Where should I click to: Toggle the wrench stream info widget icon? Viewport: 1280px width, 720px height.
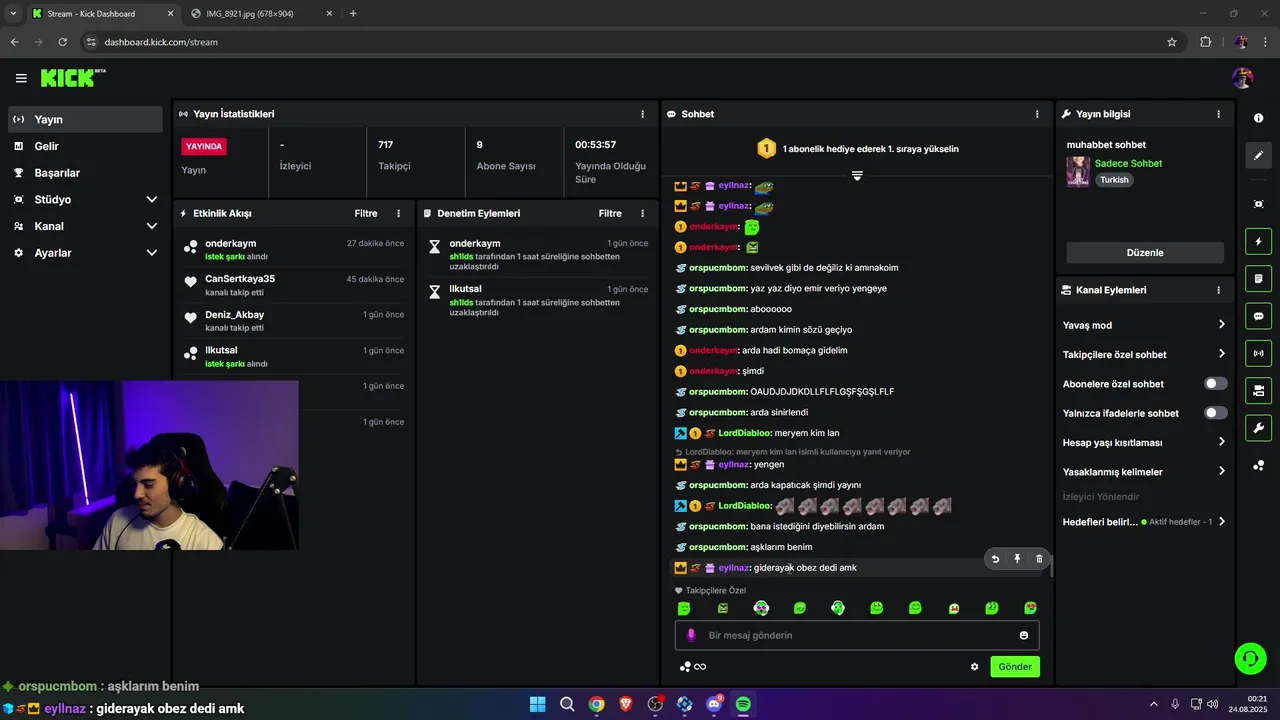[1258, 428]
